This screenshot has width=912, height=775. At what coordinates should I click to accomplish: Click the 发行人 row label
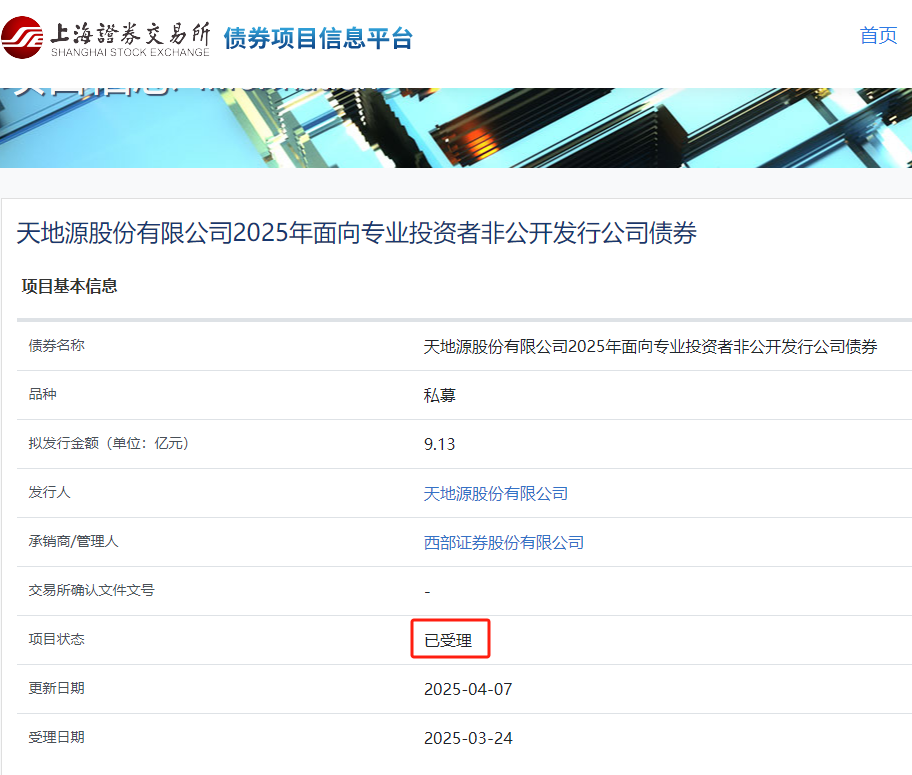pyautogui.click(x=49, y=492)
